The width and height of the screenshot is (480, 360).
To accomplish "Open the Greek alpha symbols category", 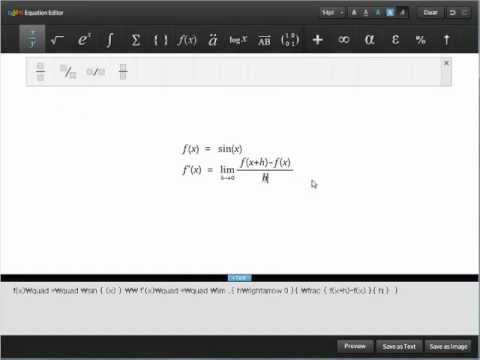I will [369, 40].
